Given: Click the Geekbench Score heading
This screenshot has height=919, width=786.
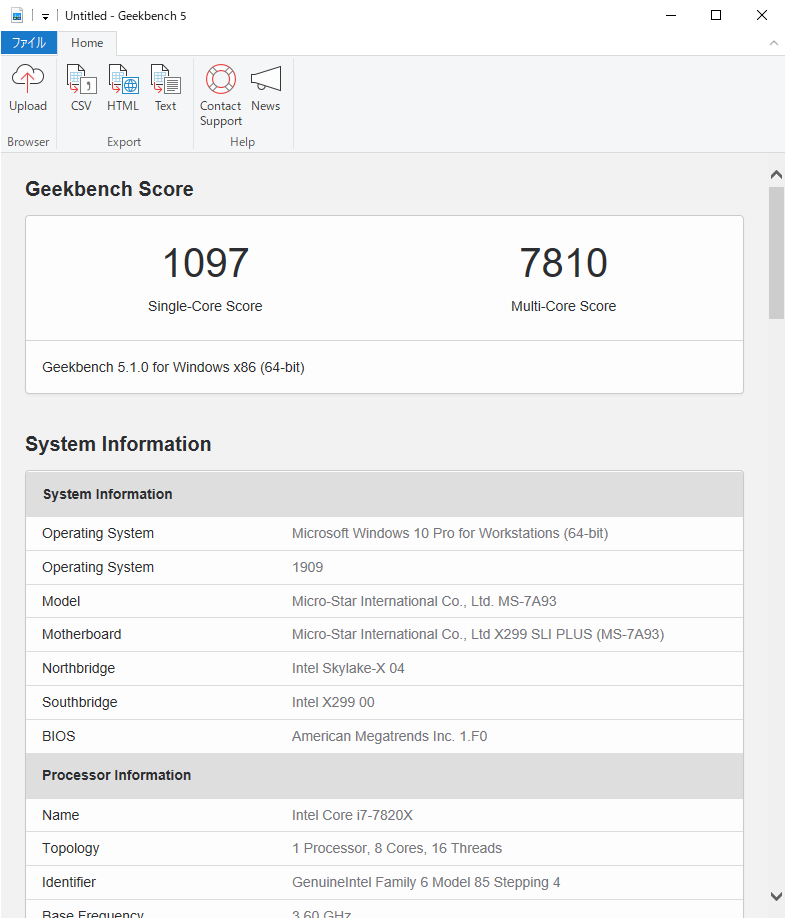Looking at the screenshot, I should (109, 189).
